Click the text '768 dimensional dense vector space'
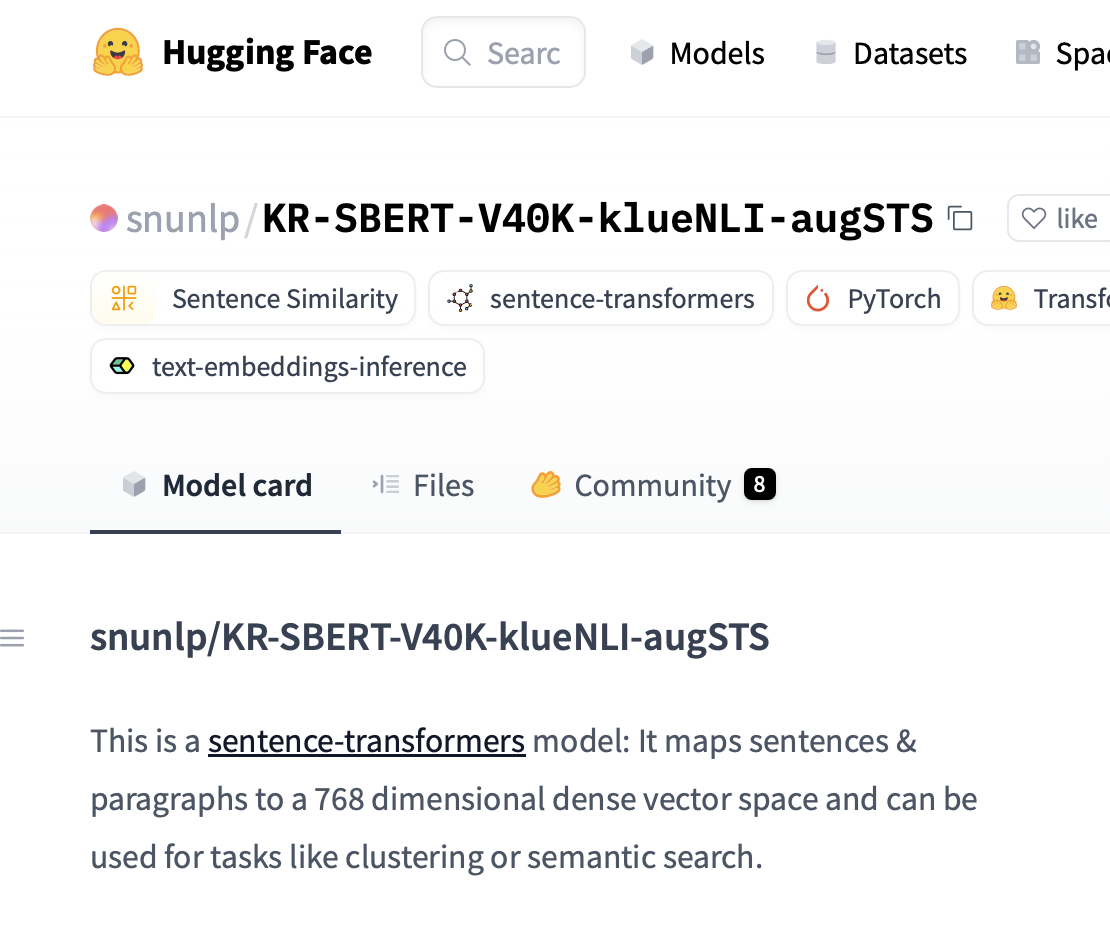This screenshot has width=1110, height=950. [565, 799]
